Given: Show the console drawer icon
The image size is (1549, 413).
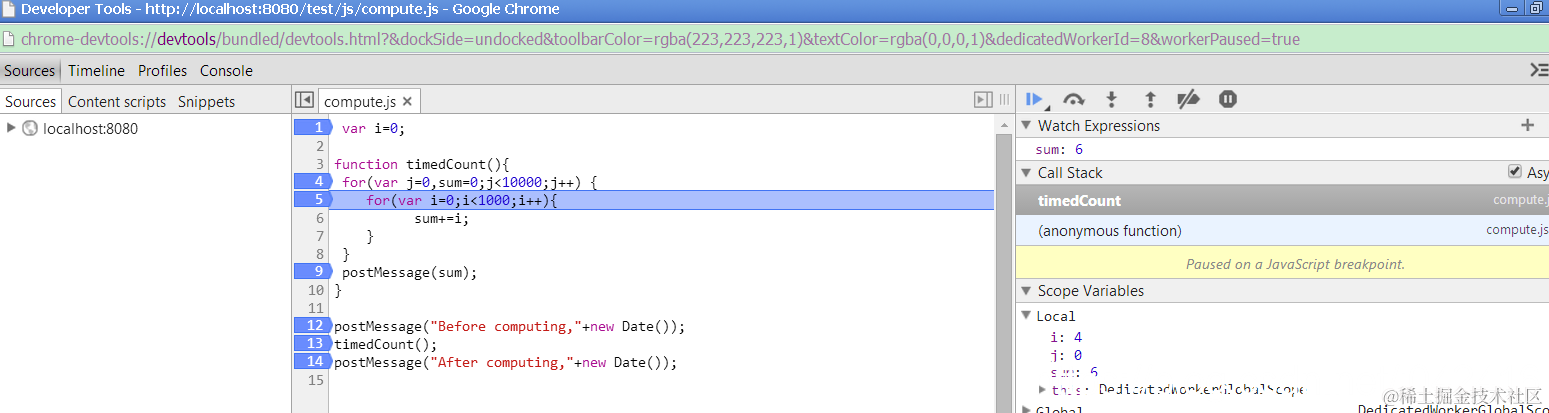Looking at the screenshot, I should point(1539,70).
